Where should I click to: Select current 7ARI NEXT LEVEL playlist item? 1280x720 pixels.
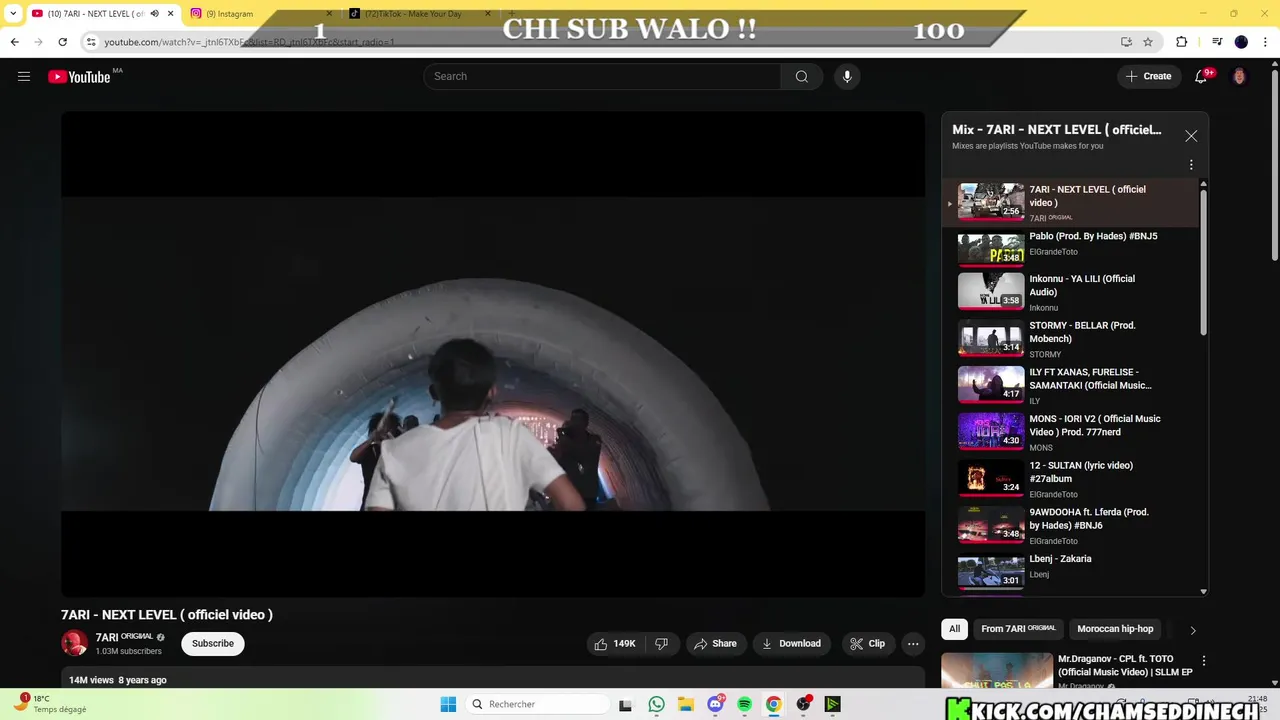pos(1070,203)
